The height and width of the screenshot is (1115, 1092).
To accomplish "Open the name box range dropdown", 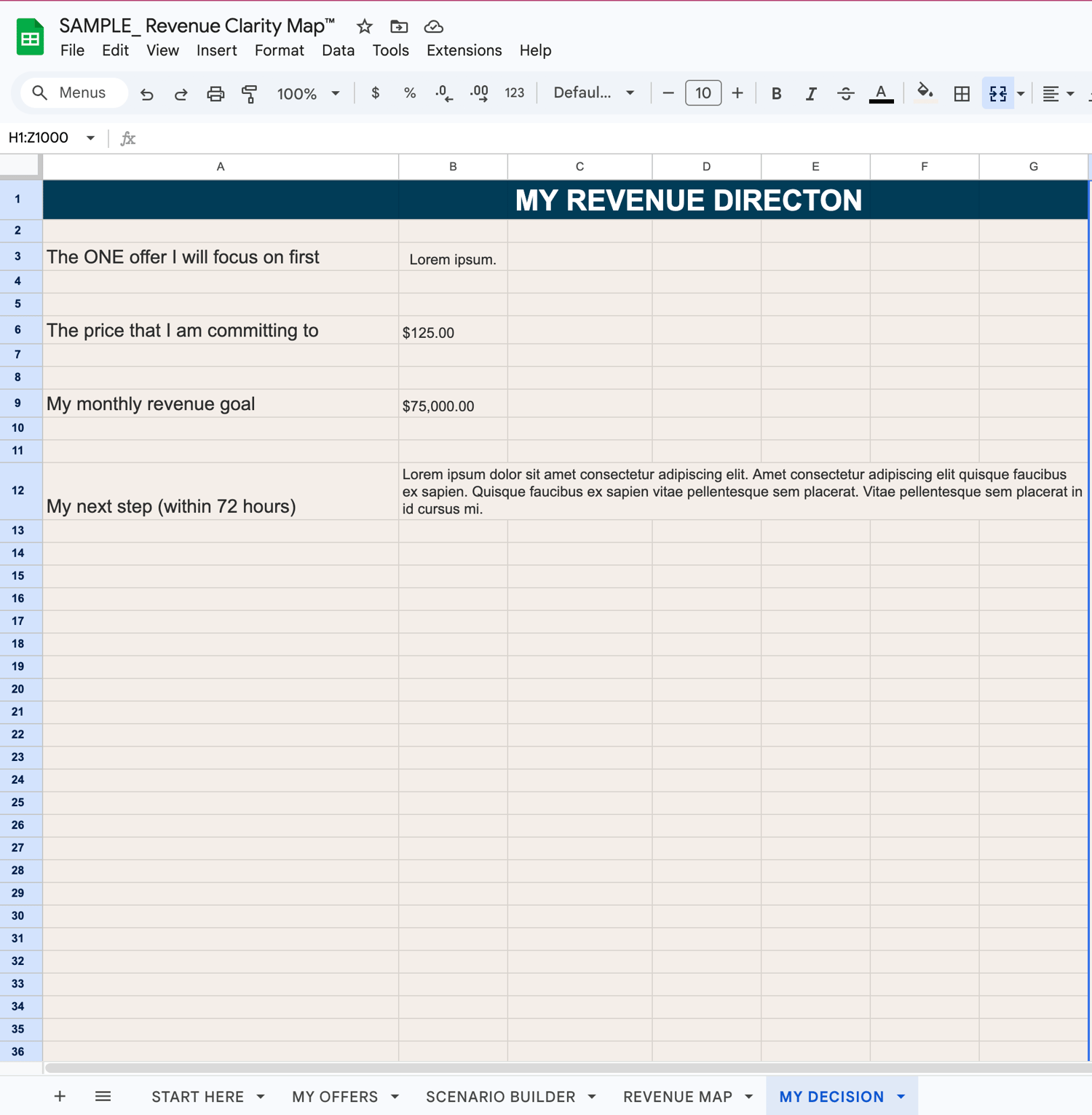I will (x=90, y=138).
